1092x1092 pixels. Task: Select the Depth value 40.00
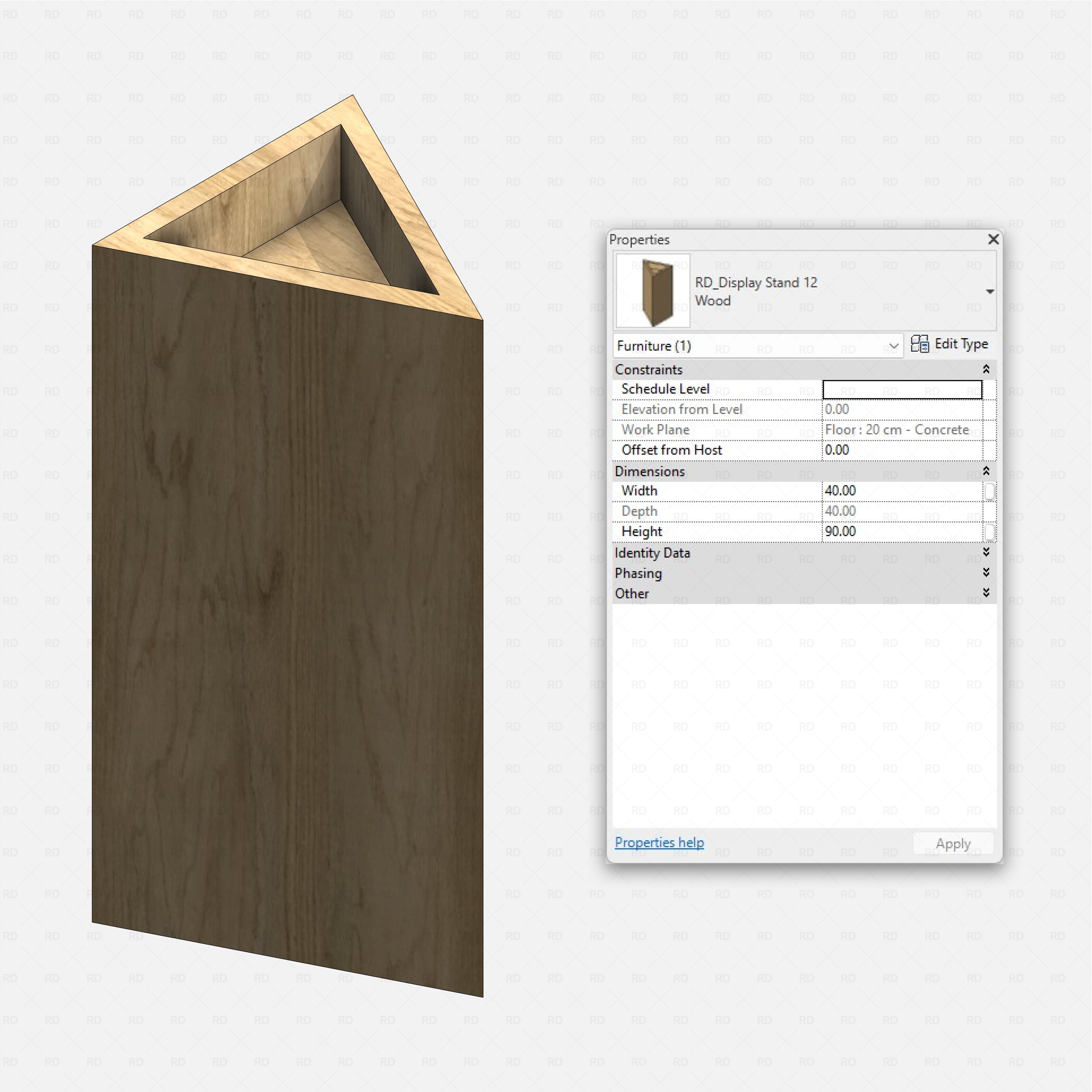840,512
